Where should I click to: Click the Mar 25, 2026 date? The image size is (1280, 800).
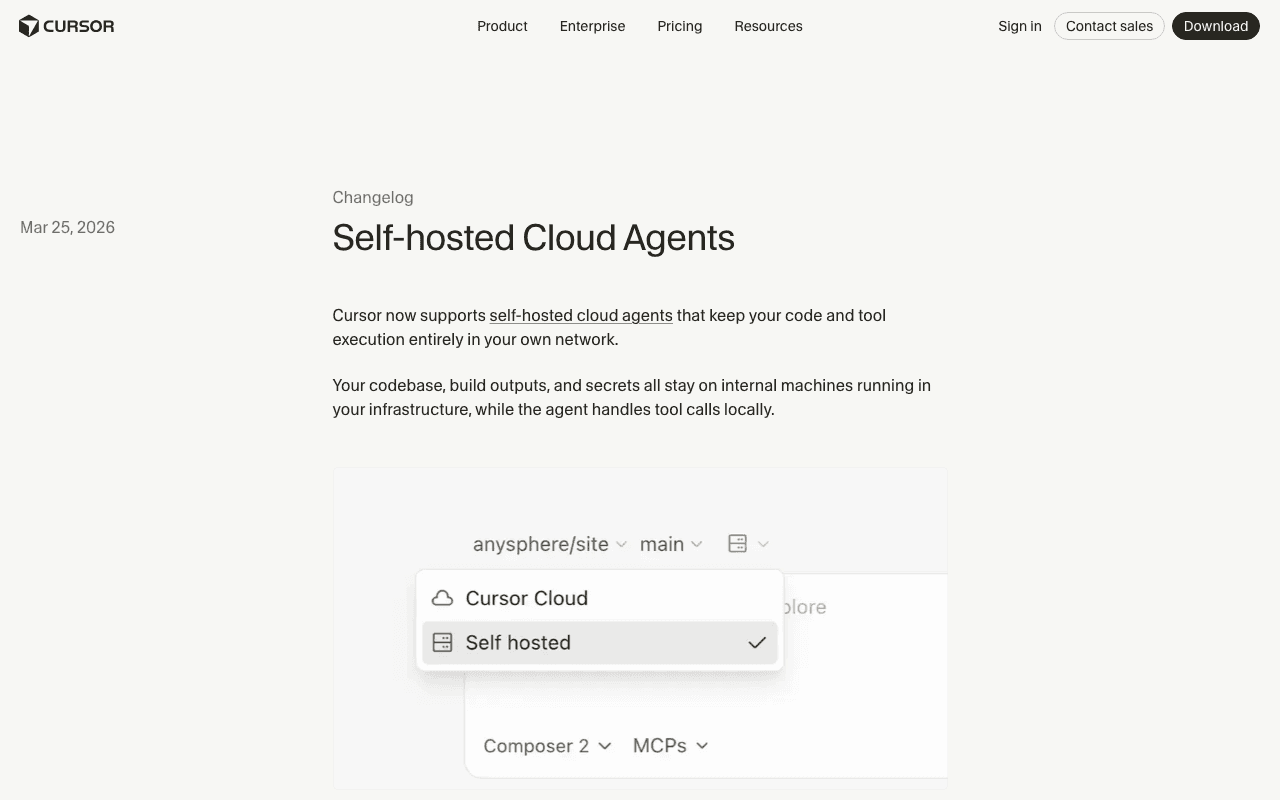click(68, 227)
